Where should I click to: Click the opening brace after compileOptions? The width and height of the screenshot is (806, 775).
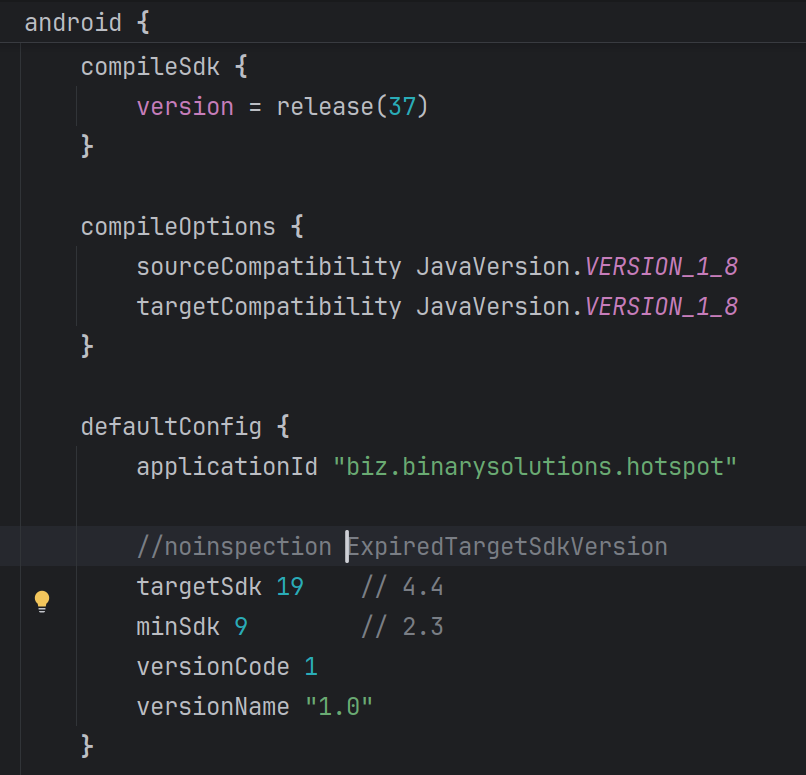(x=297, y=227)
